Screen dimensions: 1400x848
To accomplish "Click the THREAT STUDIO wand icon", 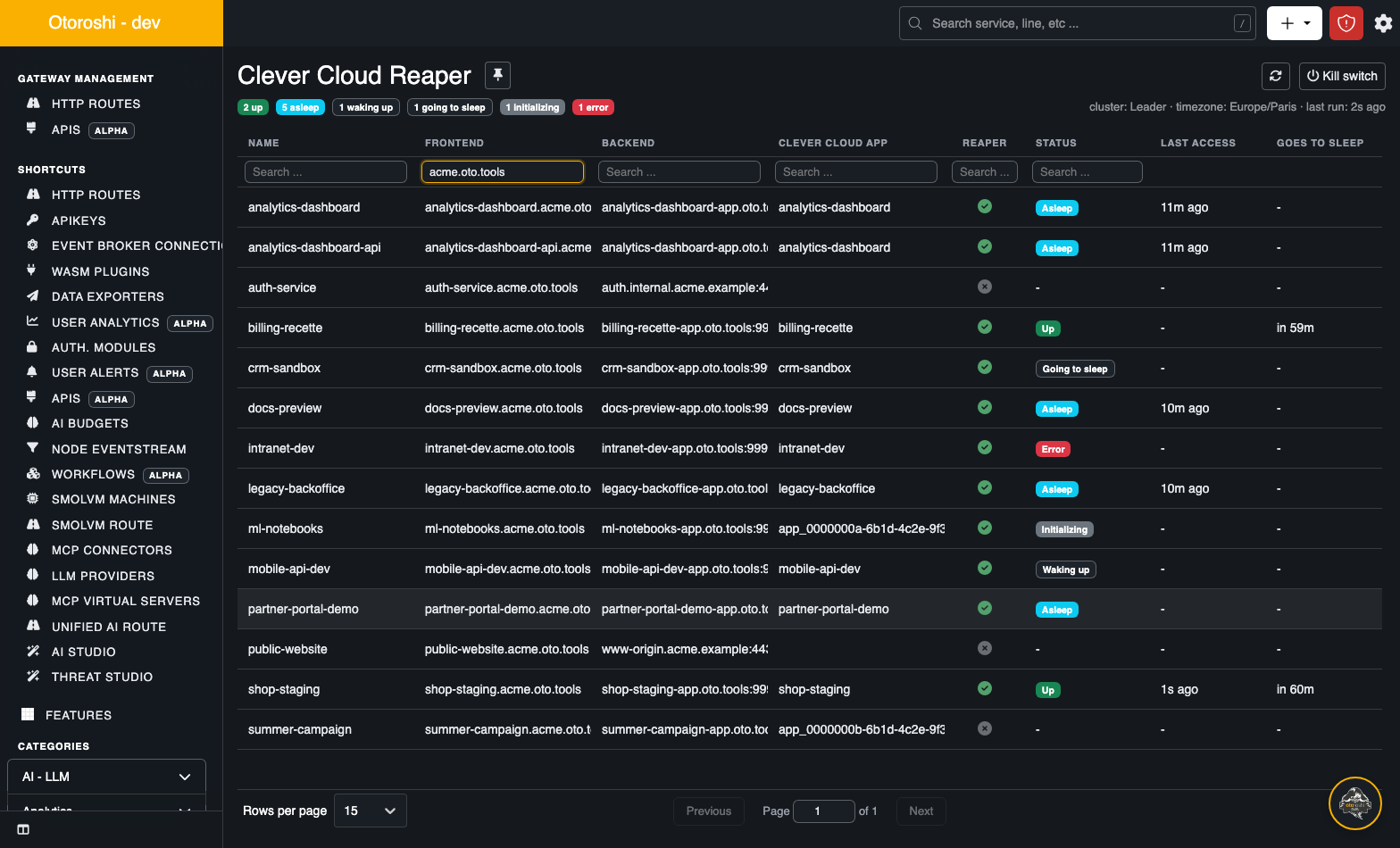I will click(33, 677).
